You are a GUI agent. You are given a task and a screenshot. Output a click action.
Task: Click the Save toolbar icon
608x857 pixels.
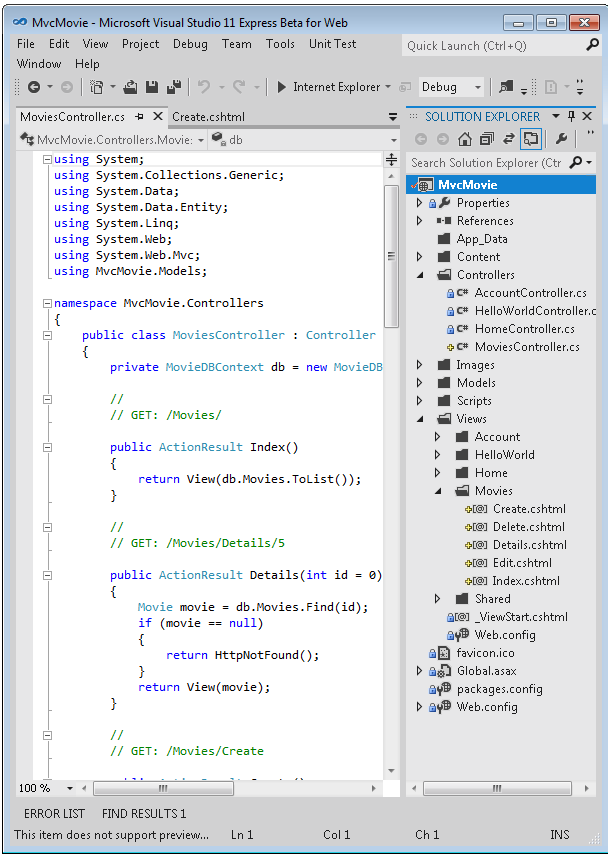151,87
